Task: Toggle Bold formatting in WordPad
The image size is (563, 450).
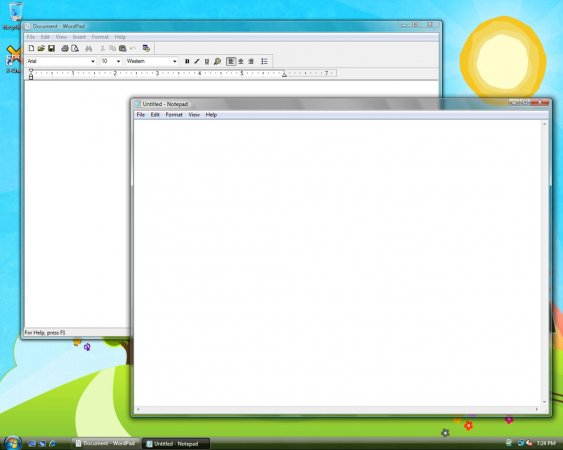Action: pos(187,61)
